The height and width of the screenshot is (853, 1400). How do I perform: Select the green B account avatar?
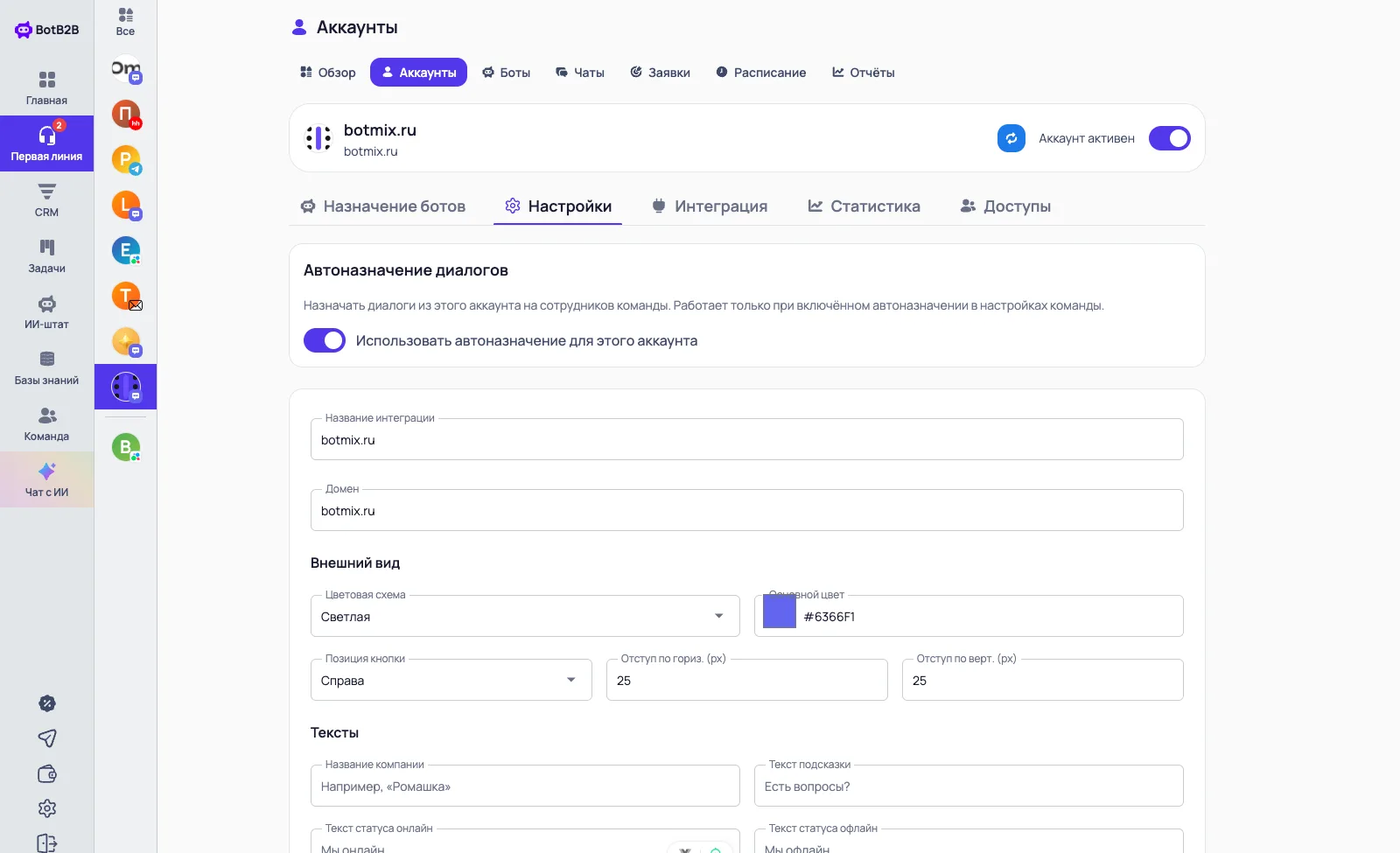(x=126, y=447)
